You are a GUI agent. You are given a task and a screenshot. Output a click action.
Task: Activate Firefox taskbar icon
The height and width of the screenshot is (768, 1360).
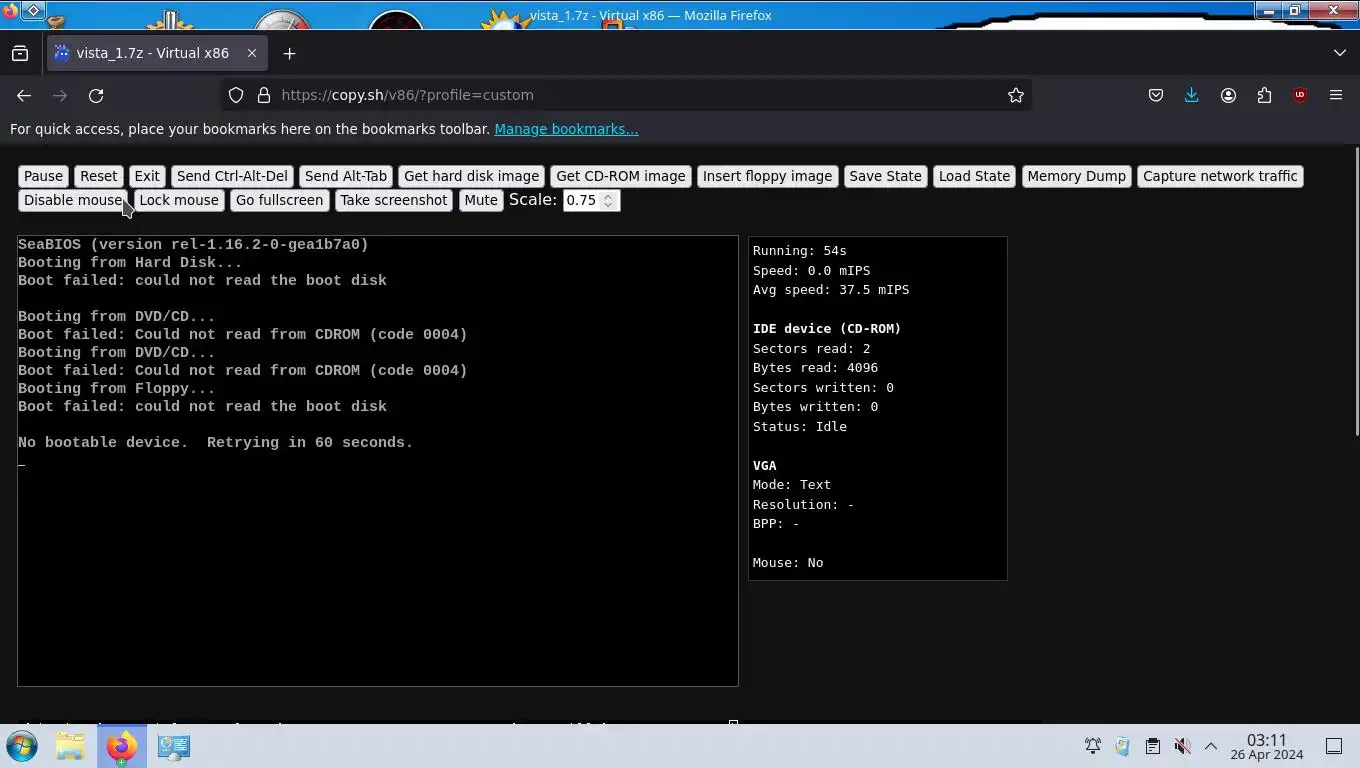(x=121, y=746)
